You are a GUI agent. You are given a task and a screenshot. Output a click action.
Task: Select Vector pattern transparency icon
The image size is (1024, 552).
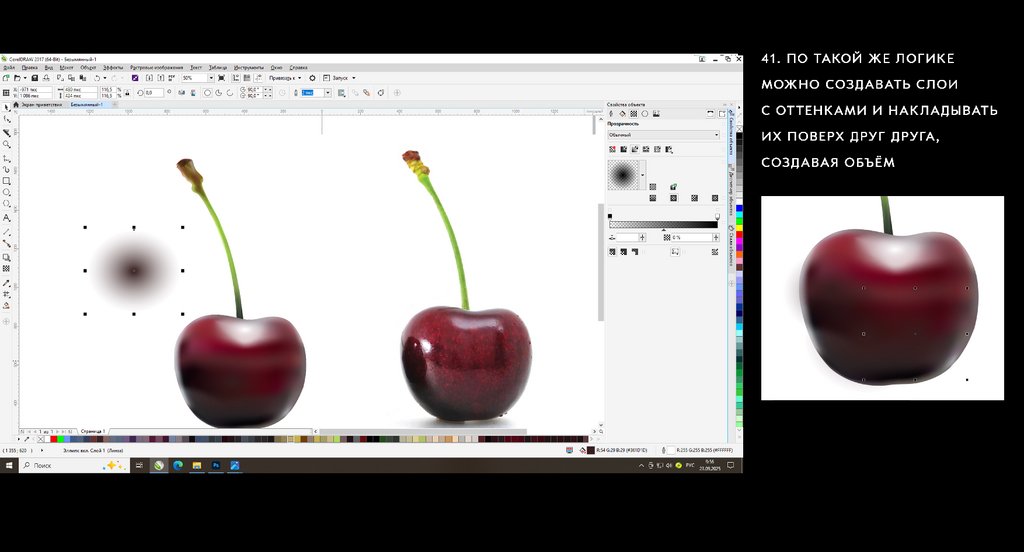tap(646, 149)
